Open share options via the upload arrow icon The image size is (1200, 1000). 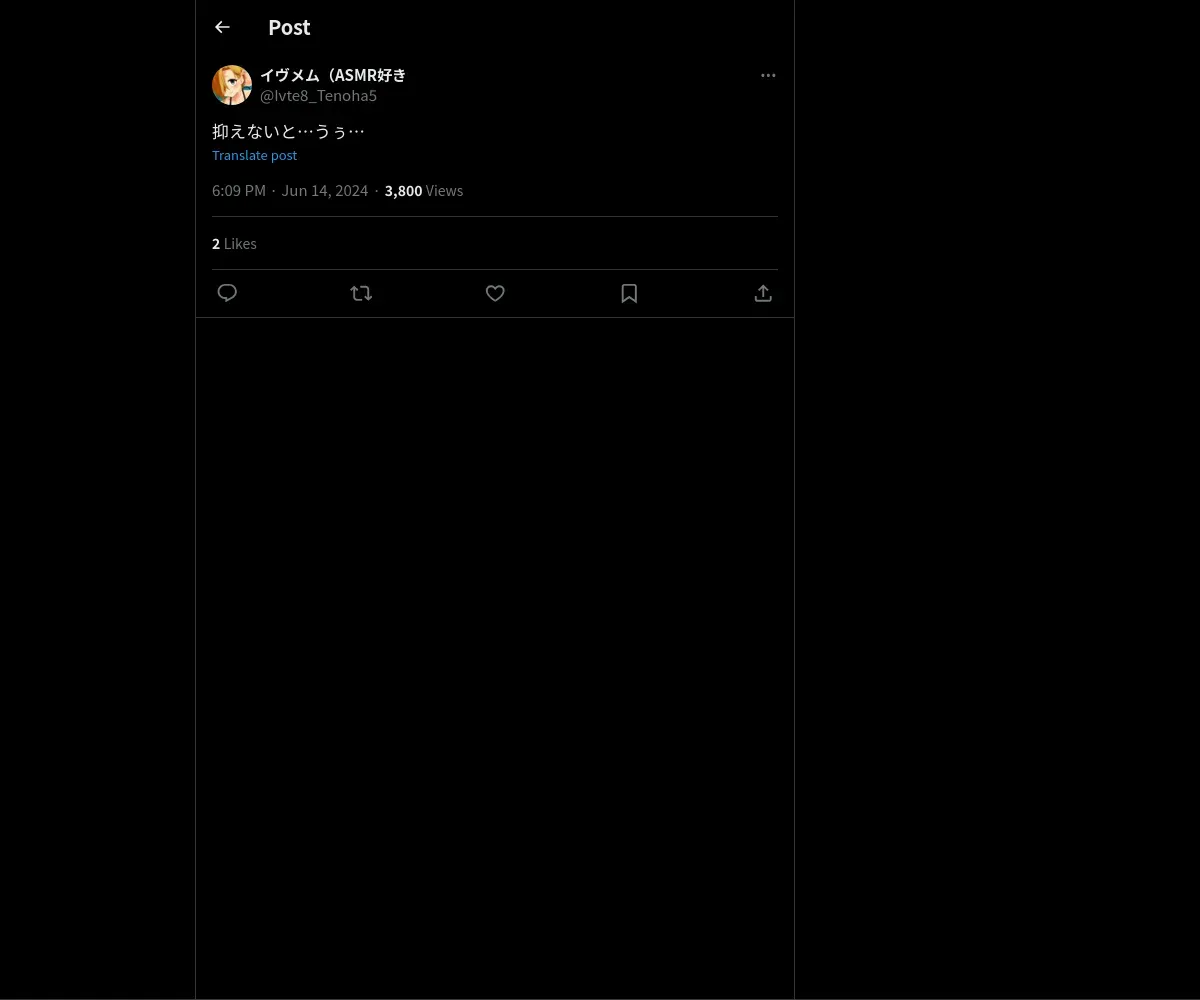tap(763, 293)
